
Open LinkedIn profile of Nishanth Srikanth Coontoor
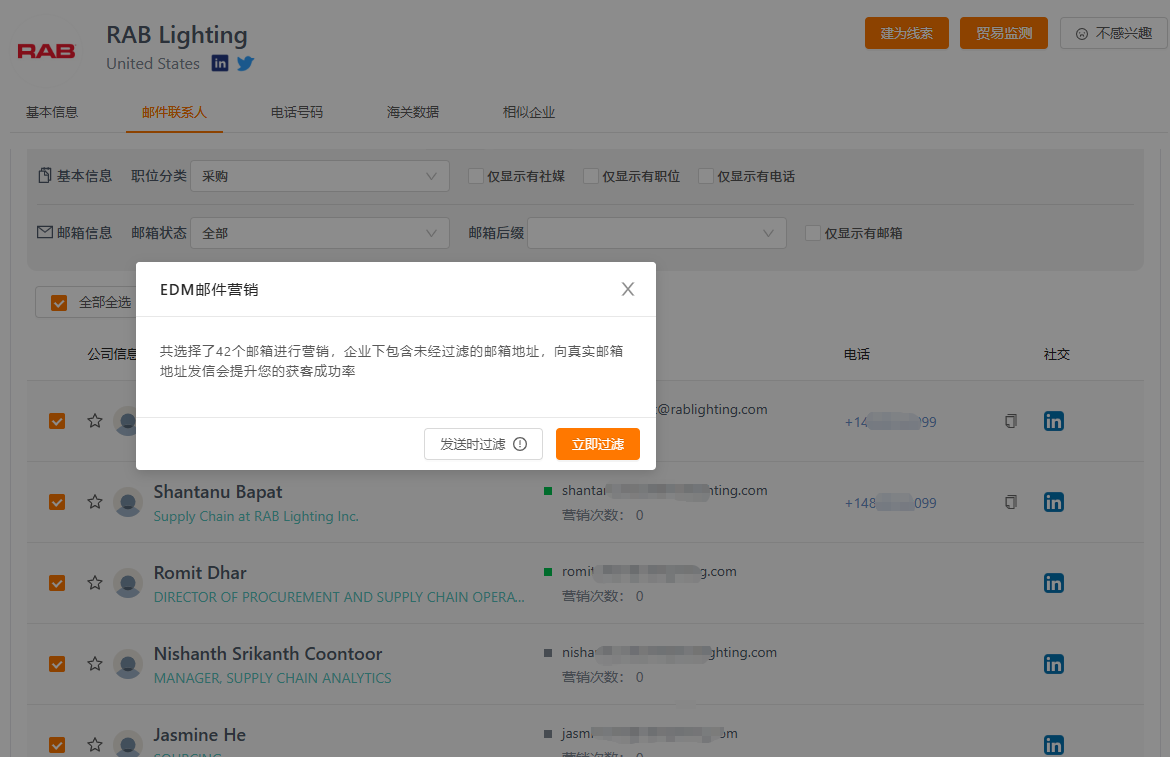pos(1054,664)
